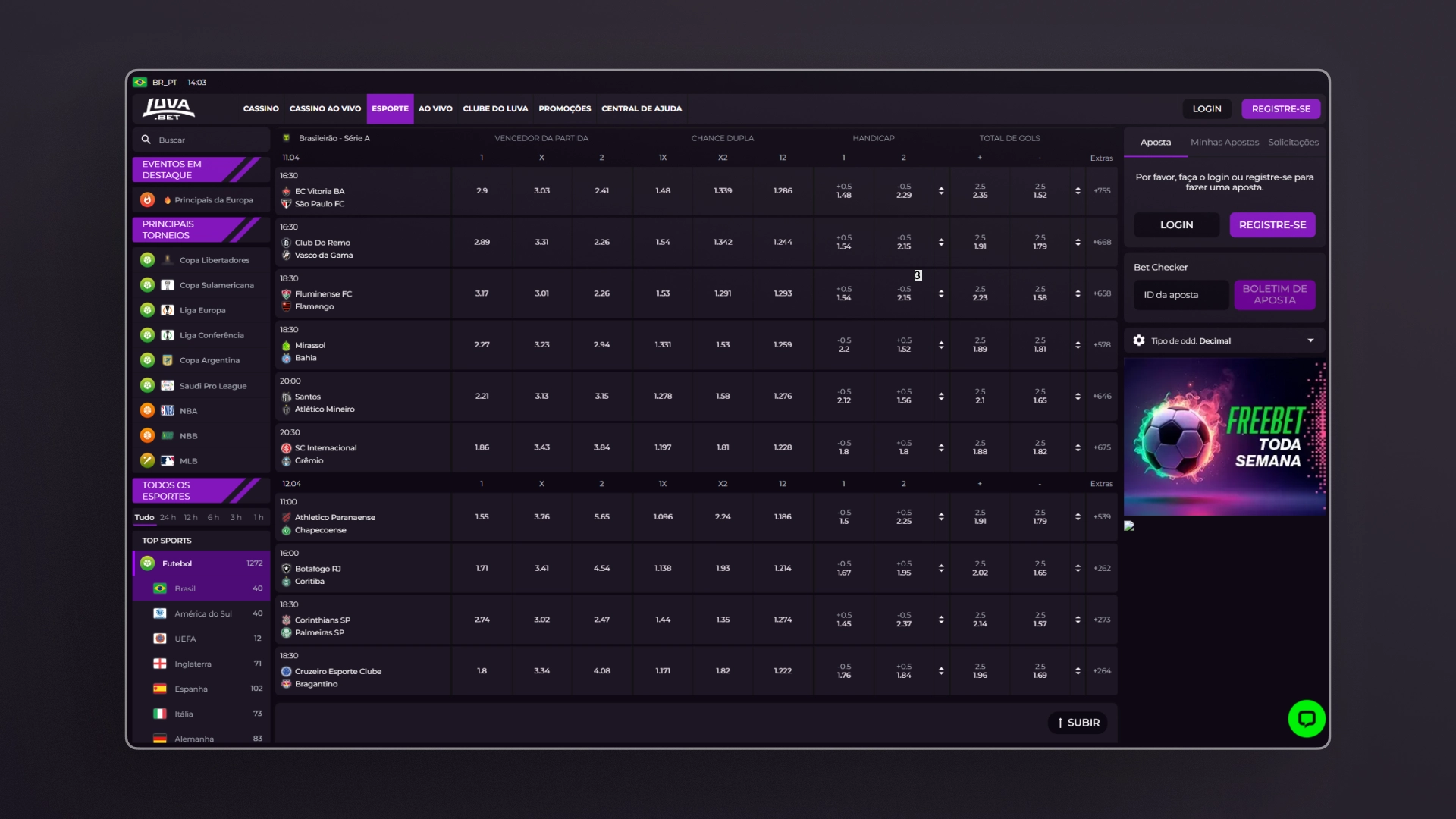
Task: Click BOLETIM DE APOSTA button
Action: (1274, 294)
